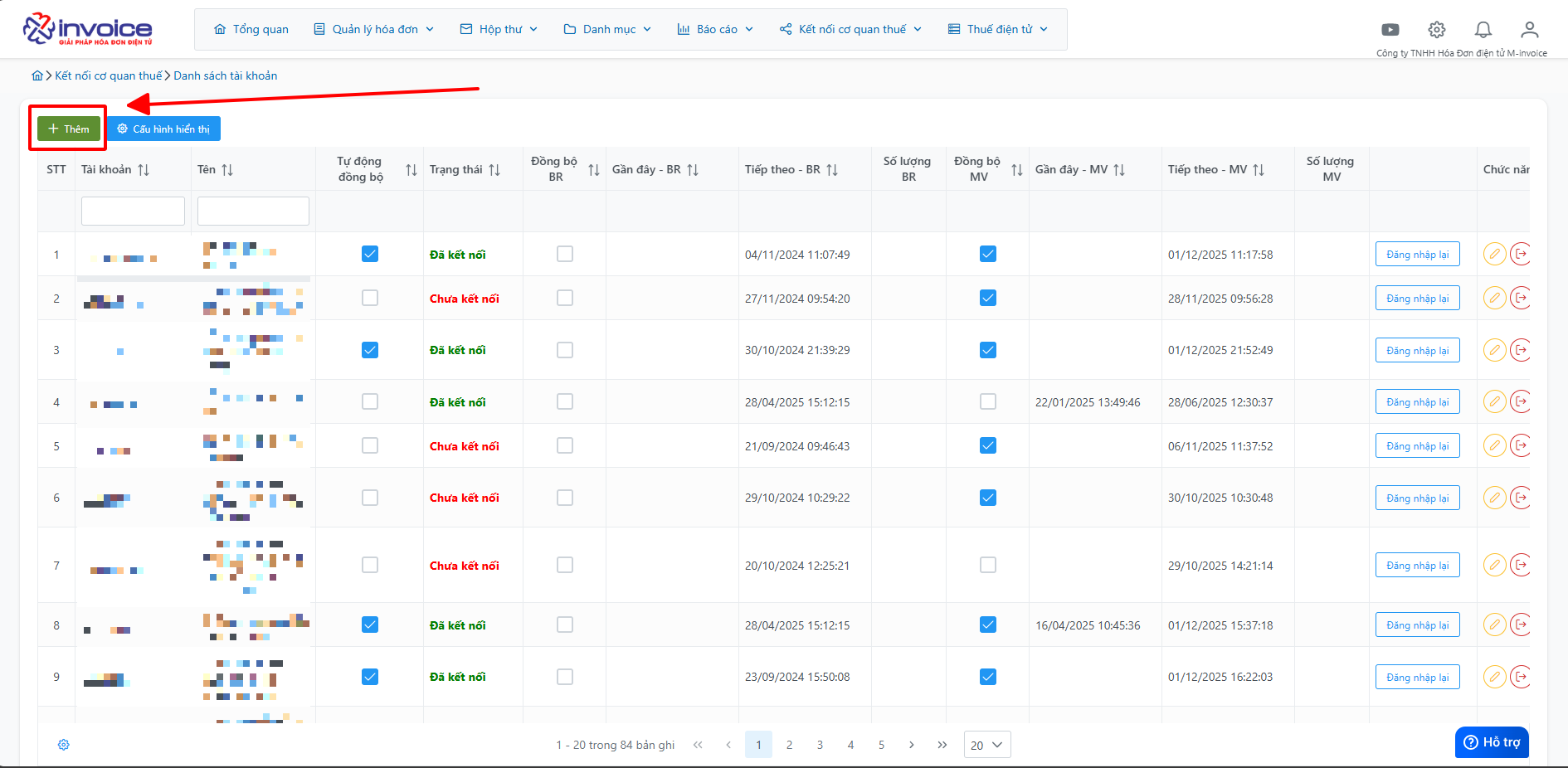Check Đồng bộ MV checkbox in row 4
Image resolution: width=1568 pixels, height=768 pixels.
(988, 401)
